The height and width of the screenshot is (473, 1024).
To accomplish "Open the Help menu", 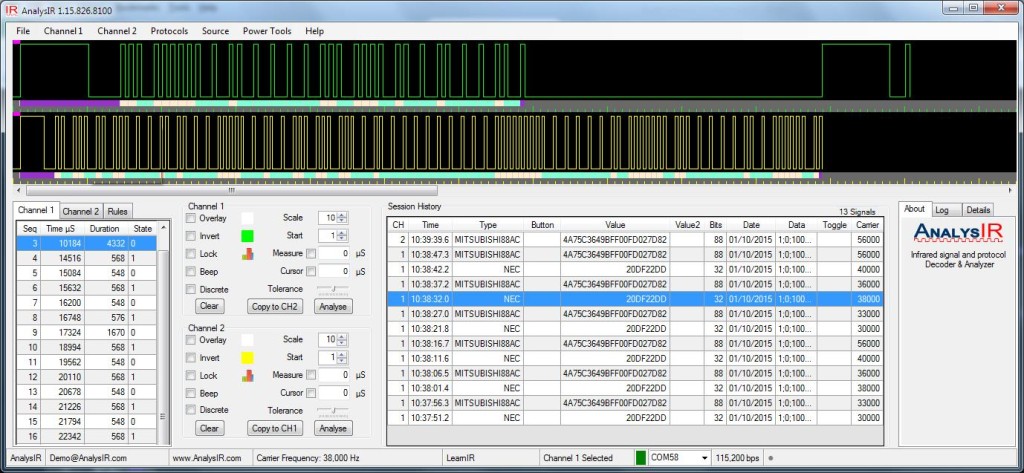I will (314, 31).
